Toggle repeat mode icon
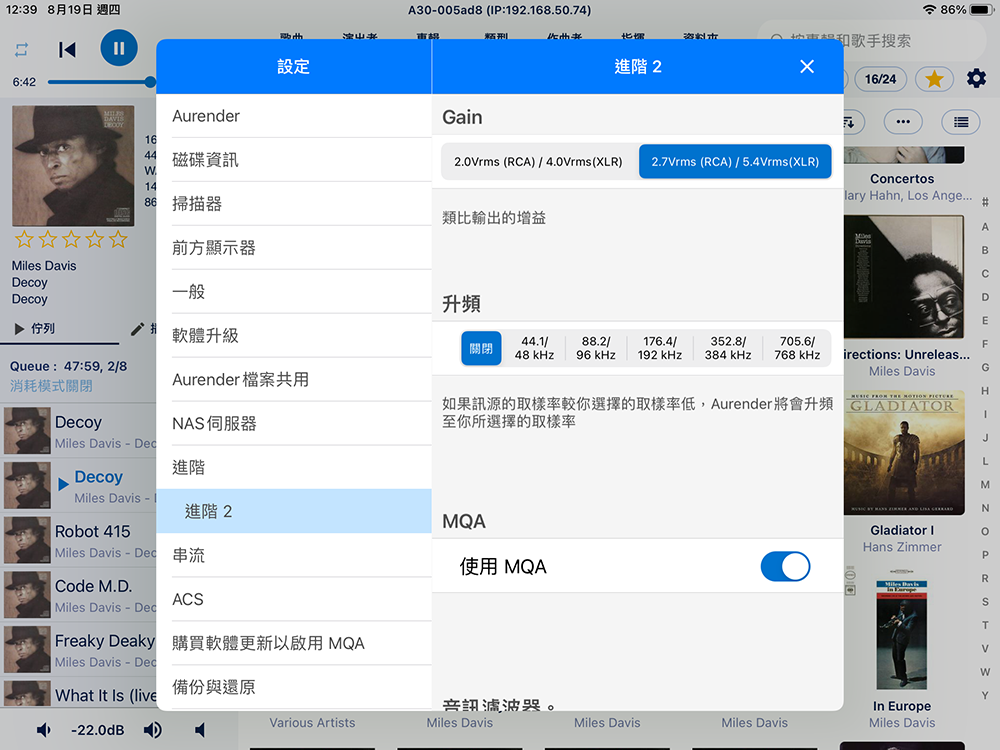This screenshot has width=1000, height=750. [x=21, y=50]
